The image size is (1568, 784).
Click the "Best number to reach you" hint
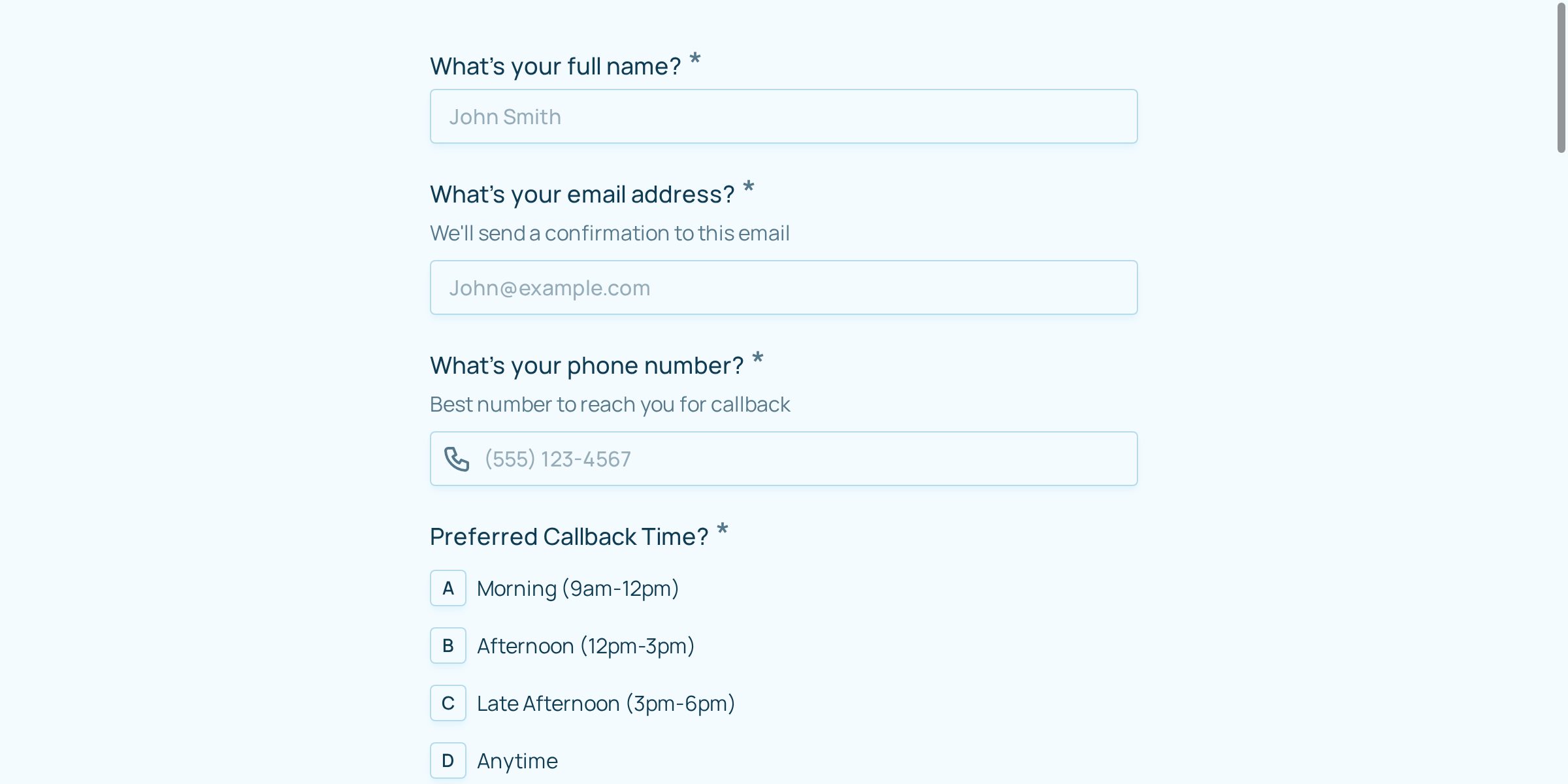610,404
